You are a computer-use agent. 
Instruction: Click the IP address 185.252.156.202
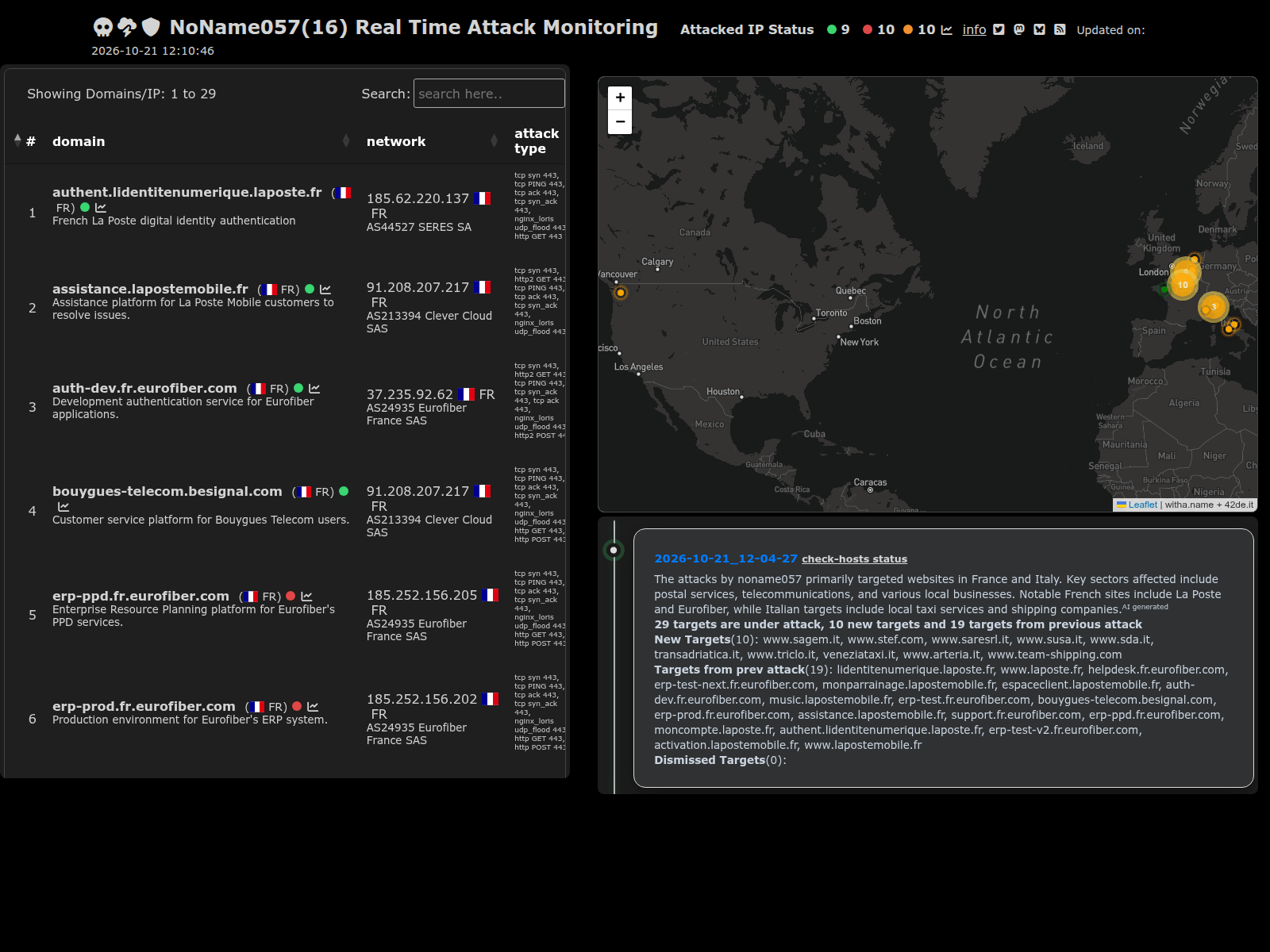(x=421, y=699)
